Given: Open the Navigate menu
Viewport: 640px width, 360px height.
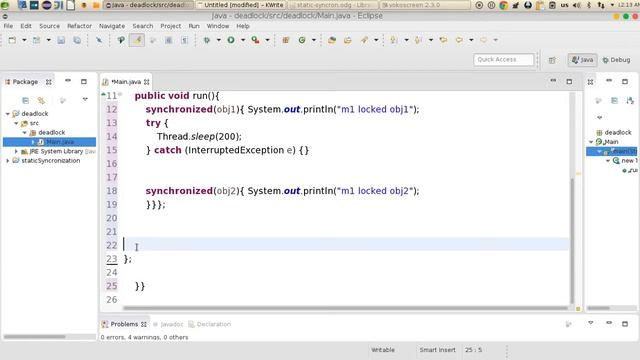Looking at the screenshot, I should point(112,26).
